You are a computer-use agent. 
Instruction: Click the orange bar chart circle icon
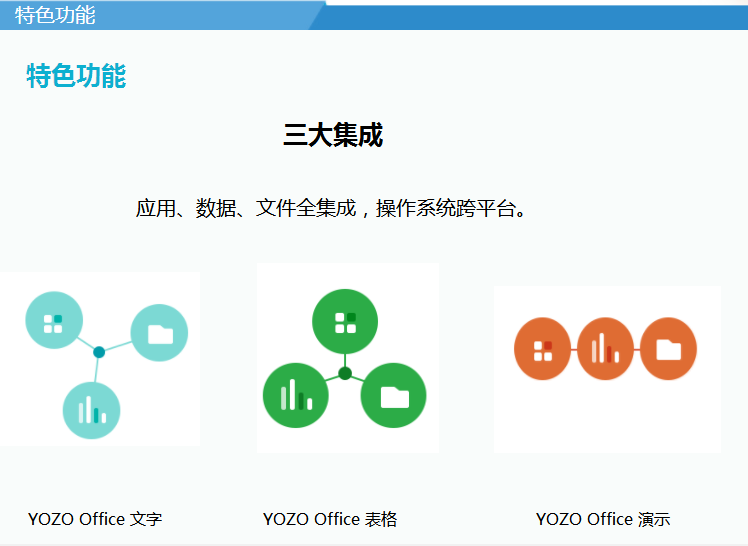(605, 349)
